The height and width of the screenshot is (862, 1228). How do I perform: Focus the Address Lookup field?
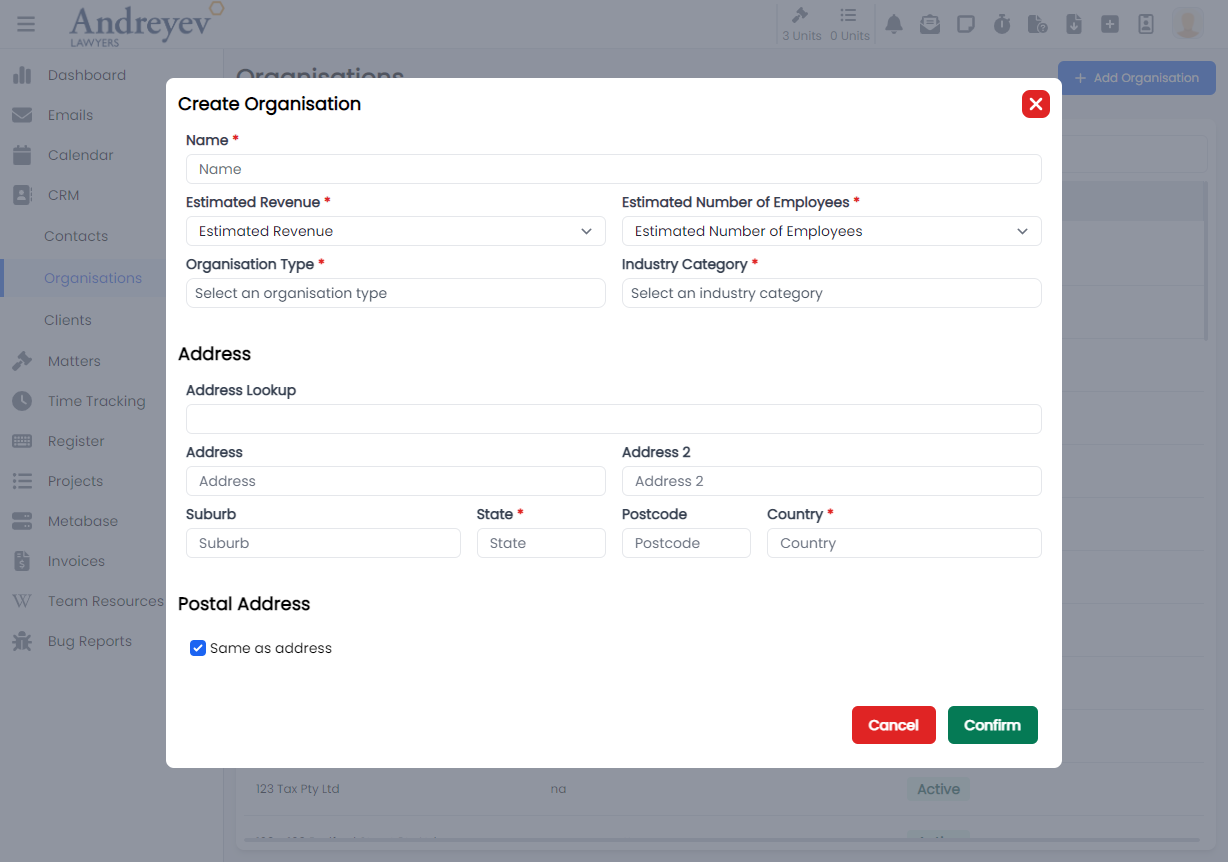[613, 419]
